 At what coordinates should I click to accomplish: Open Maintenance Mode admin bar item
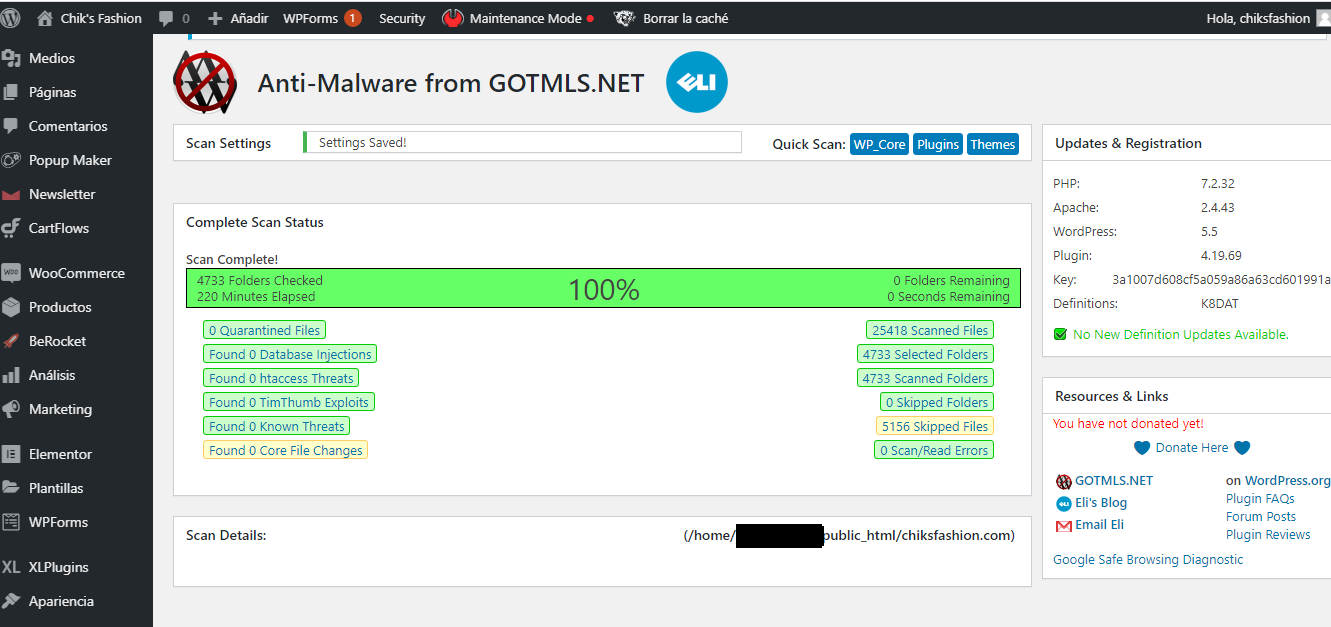518,18
